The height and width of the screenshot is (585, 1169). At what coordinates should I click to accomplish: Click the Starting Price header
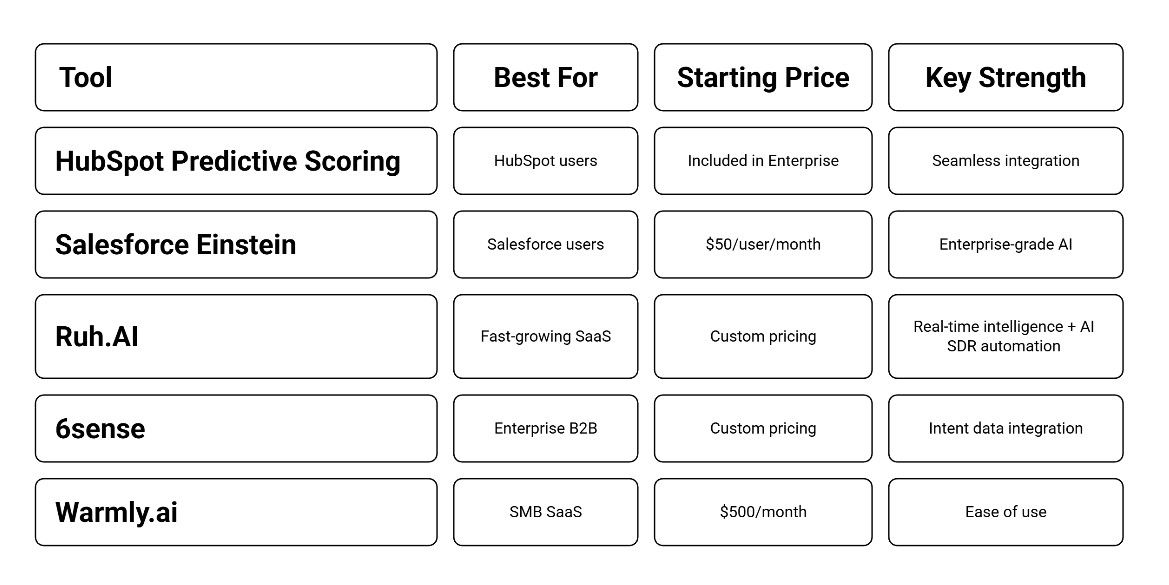tap(763, 77)
